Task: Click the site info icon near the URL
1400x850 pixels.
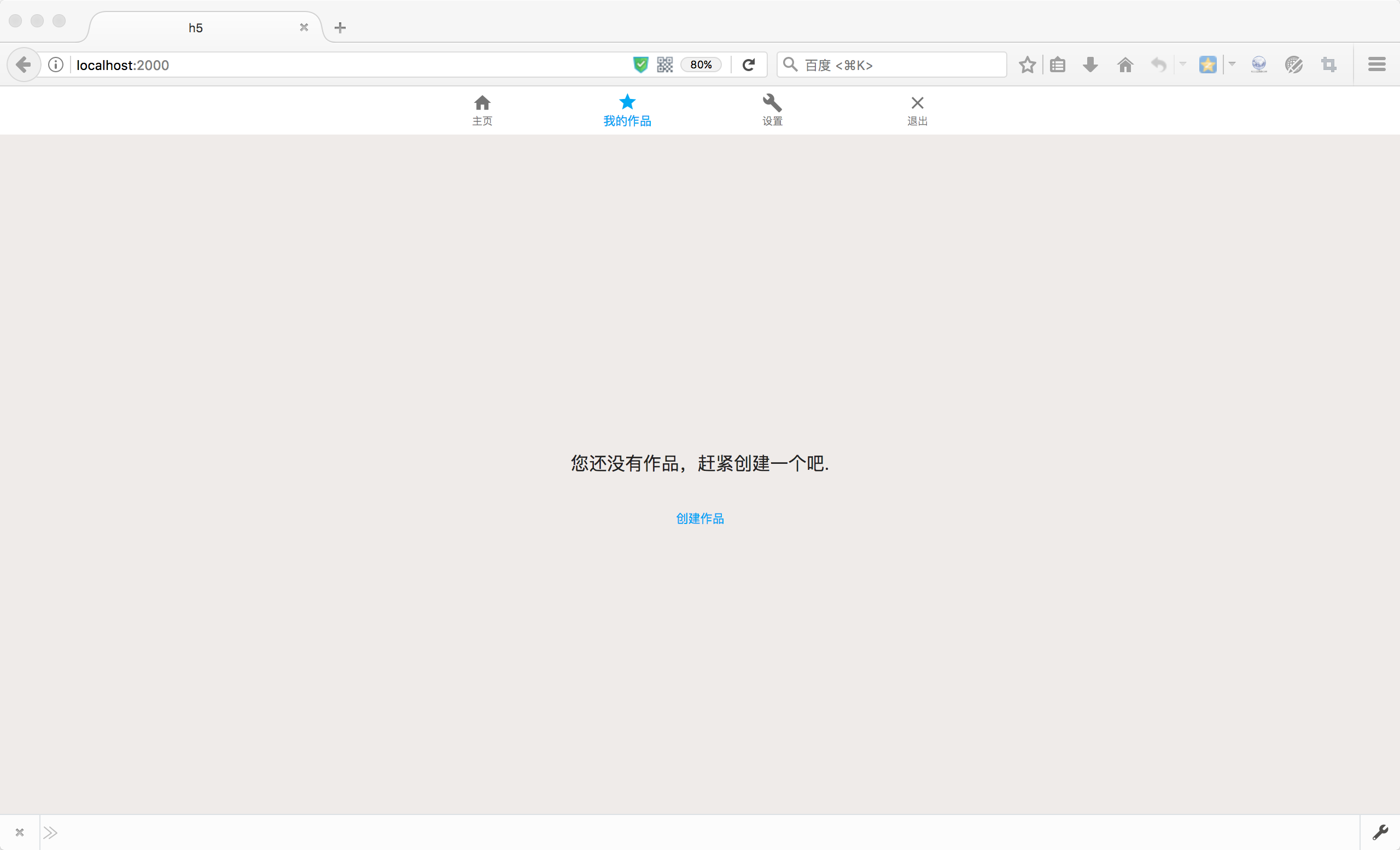Action: (x=56, y=65)
